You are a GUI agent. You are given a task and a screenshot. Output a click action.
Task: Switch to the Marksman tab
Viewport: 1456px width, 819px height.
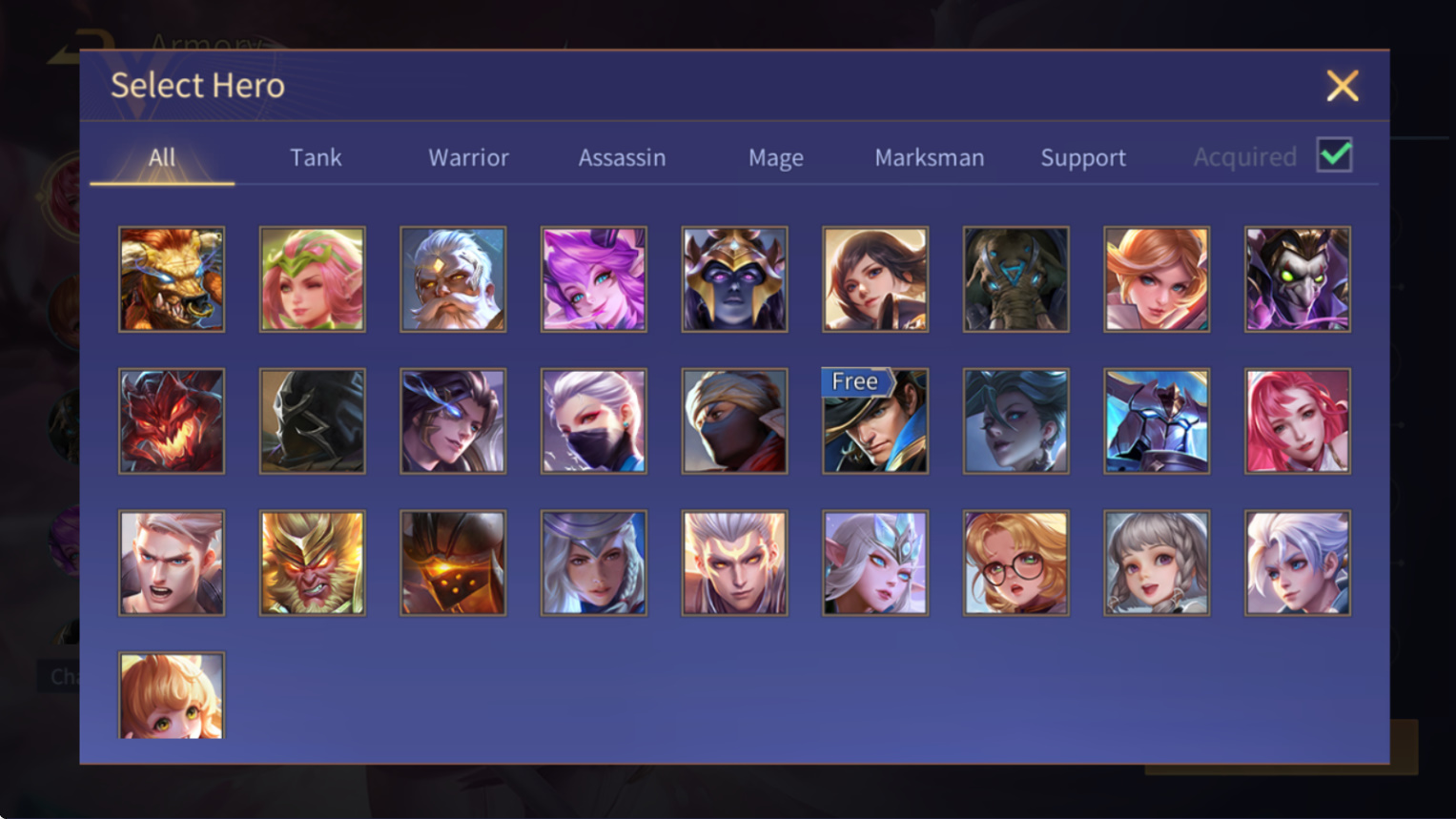coord(930,157)
